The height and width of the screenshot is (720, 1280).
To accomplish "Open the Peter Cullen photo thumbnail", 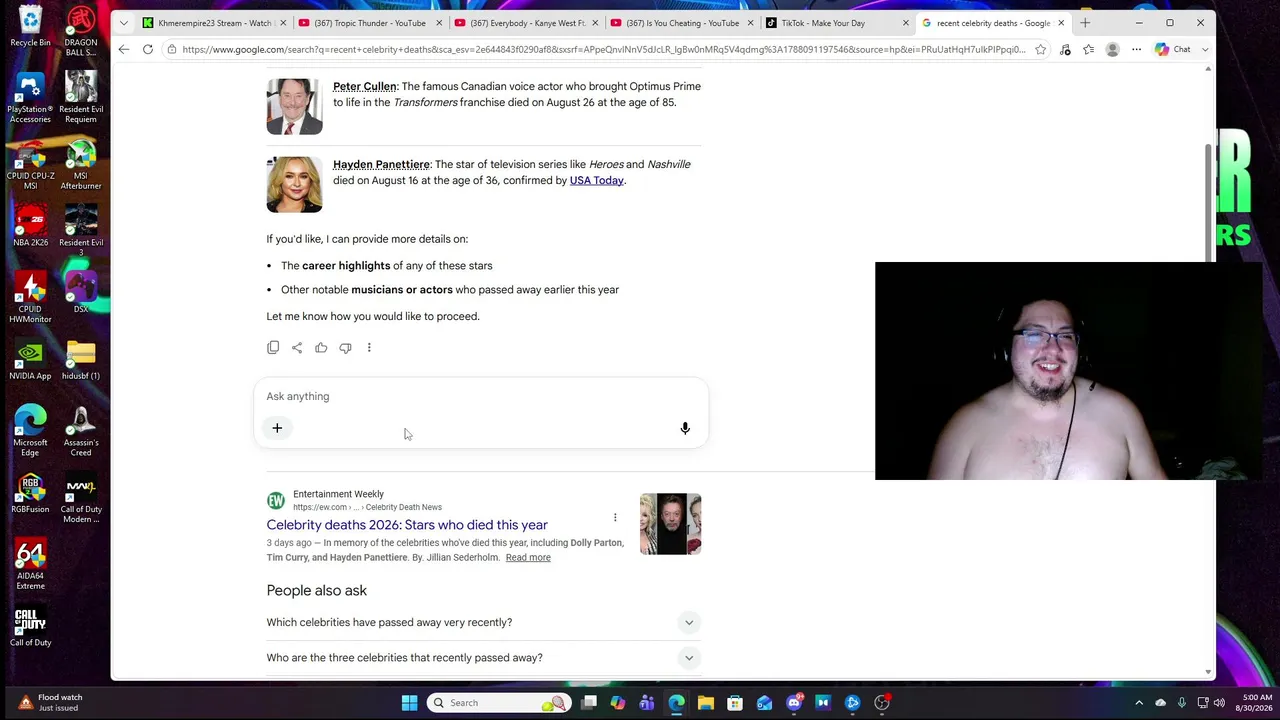I will click(x=294, y=106).
